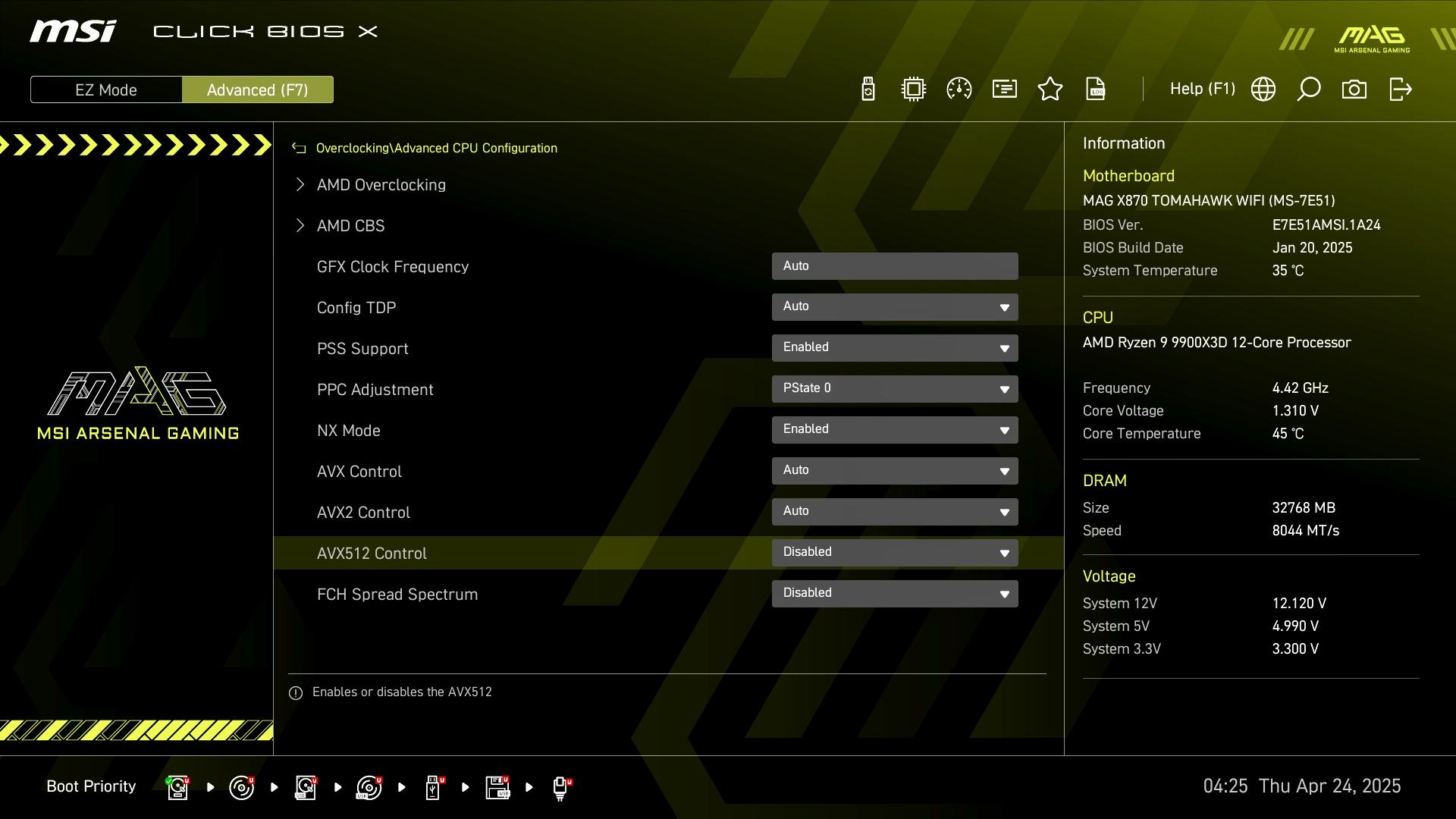Click the GFX Clock Frequency field
Image resolution: width=1456 pixels, height=819 pixels.
(x=895, y=266)
